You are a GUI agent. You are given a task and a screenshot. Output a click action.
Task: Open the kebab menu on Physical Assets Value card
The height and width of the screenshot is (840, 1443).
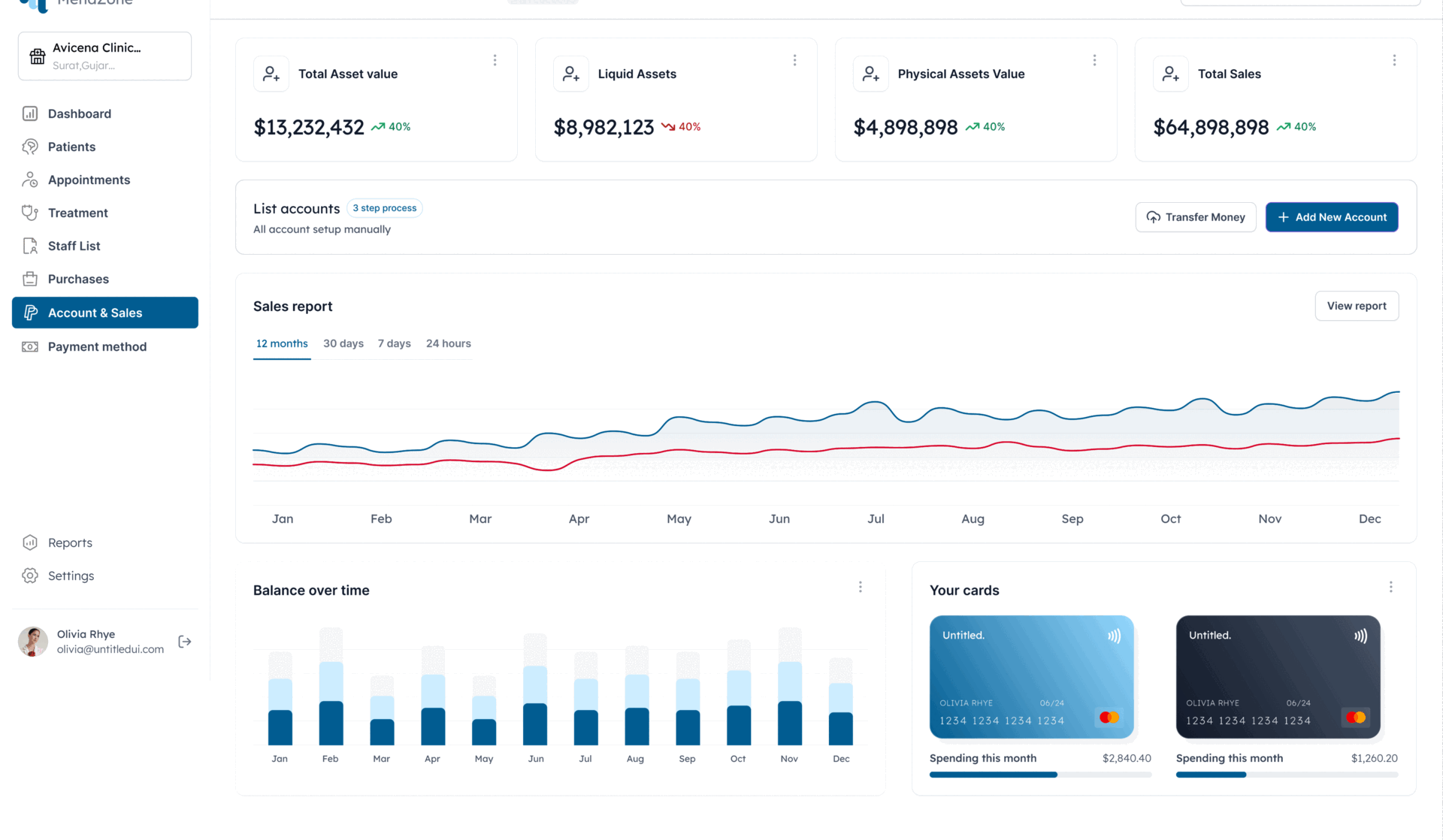click(1094, 60)
